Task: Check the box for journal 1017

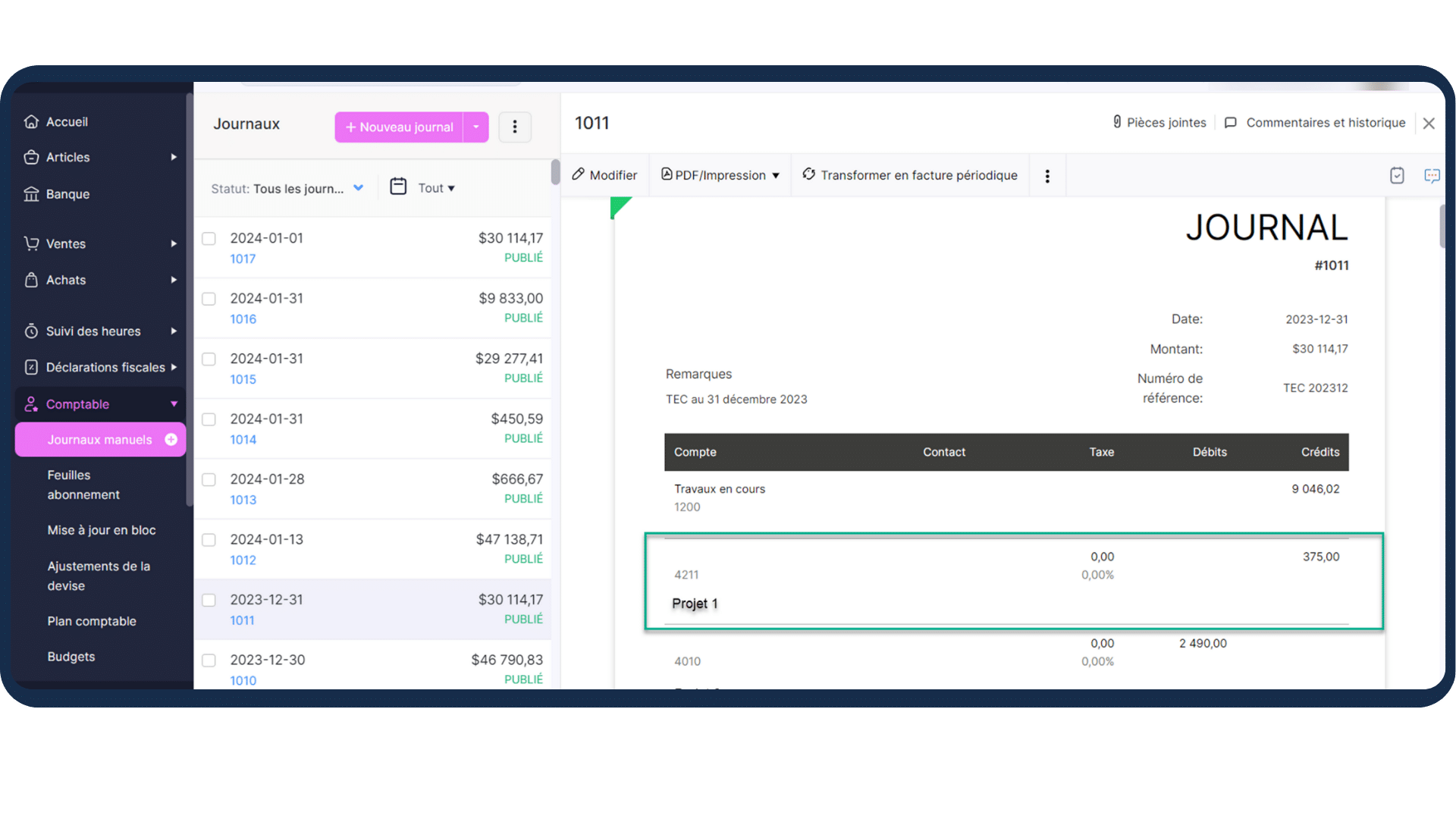Action: click(209, 239)
